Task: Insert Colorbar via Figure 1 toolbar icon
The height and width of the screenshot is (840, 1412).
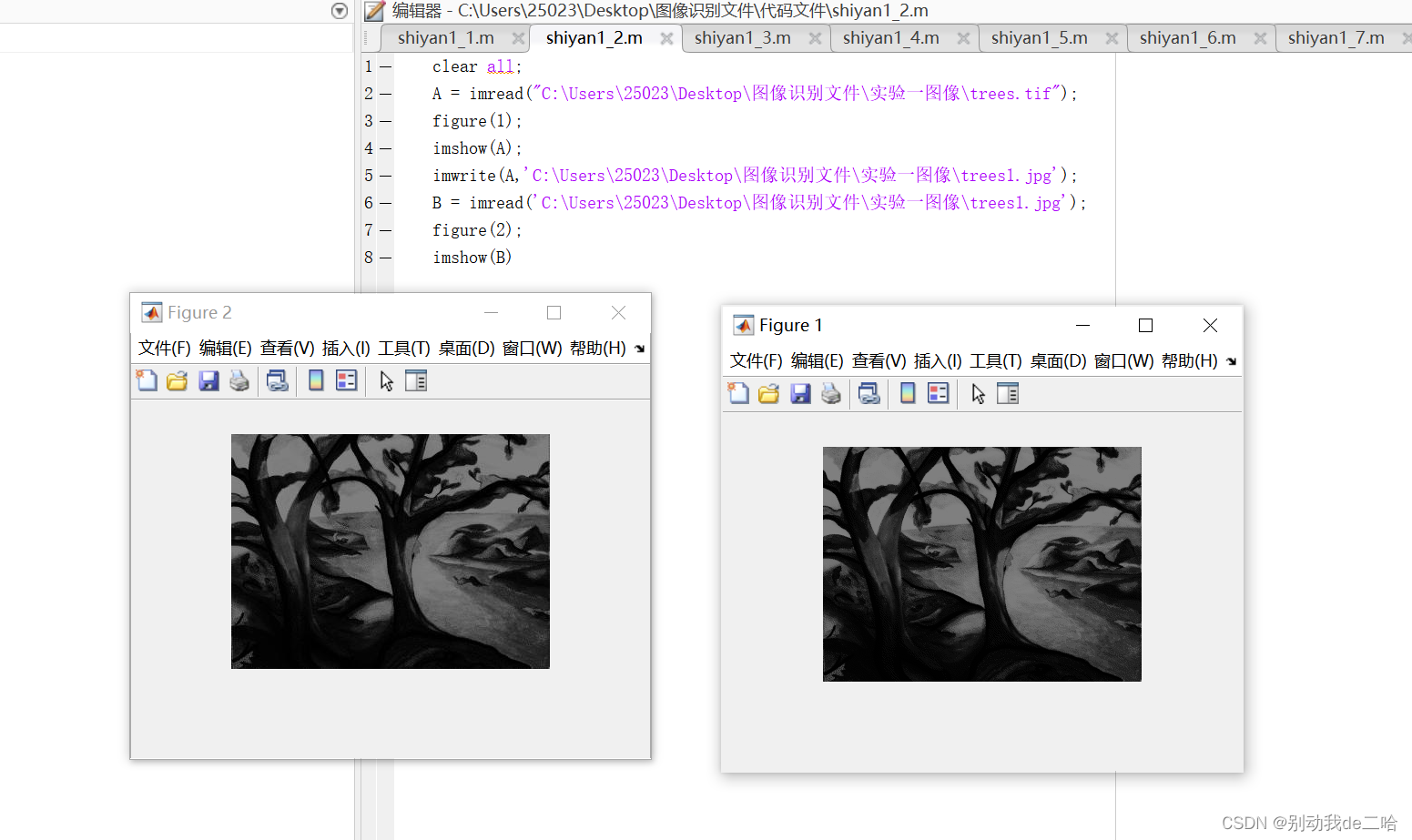Action: tap(908, 393)
